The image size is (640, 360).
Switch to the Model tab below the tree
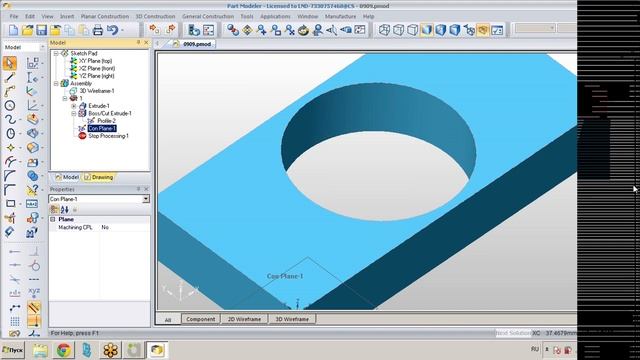67,177
